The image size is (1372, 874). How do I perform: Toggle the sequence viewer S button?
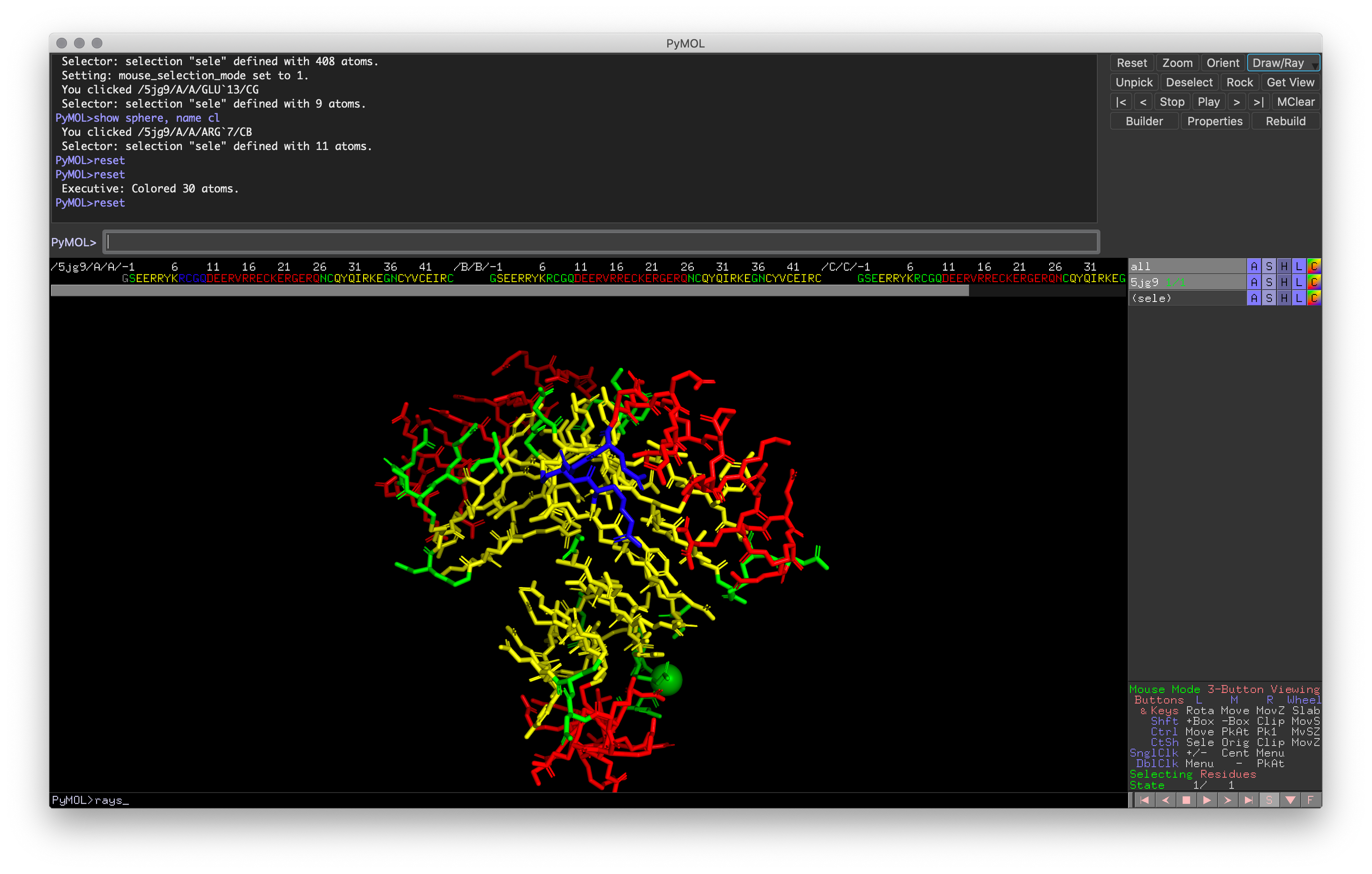[x=1270, y=800]
